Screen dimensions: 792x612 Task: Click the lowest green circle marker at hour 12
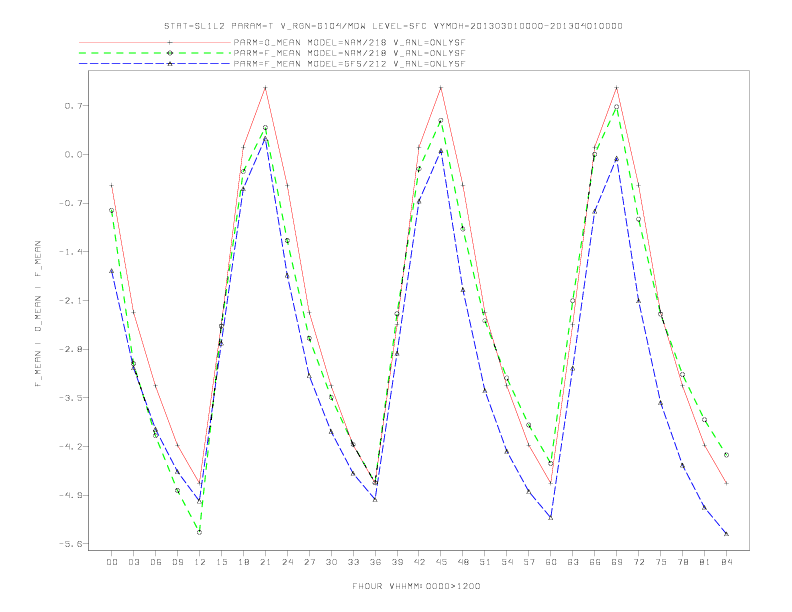pos(200,532)
